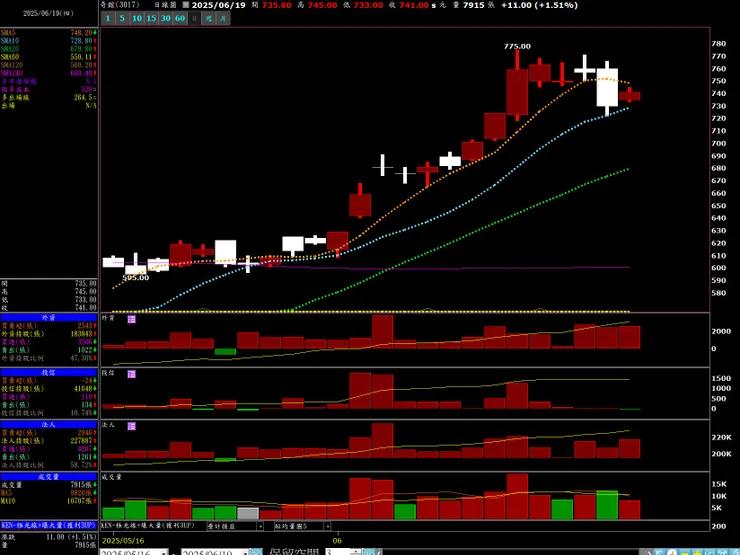
Task: Select the 15-minute timeframe button
Action: coord(151,18)
